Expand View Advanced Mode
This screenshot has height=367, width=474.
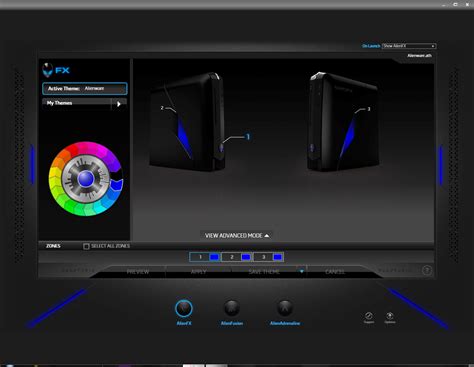237,236
